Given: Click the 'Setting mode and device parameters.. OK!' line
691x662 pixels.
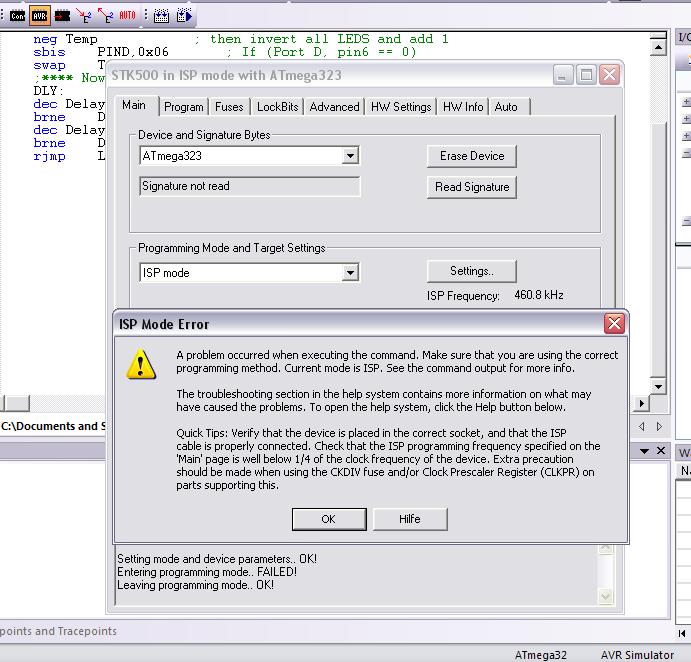Looking at the screenshot, I should click(x=217, y=558).
